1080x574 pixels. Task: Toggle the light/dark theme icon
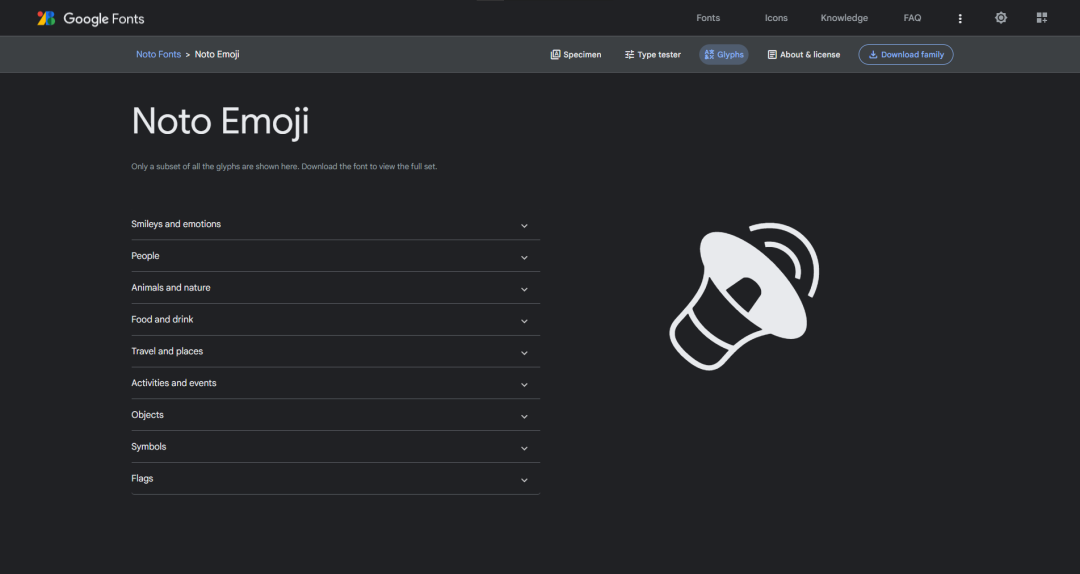point(1001,18)
